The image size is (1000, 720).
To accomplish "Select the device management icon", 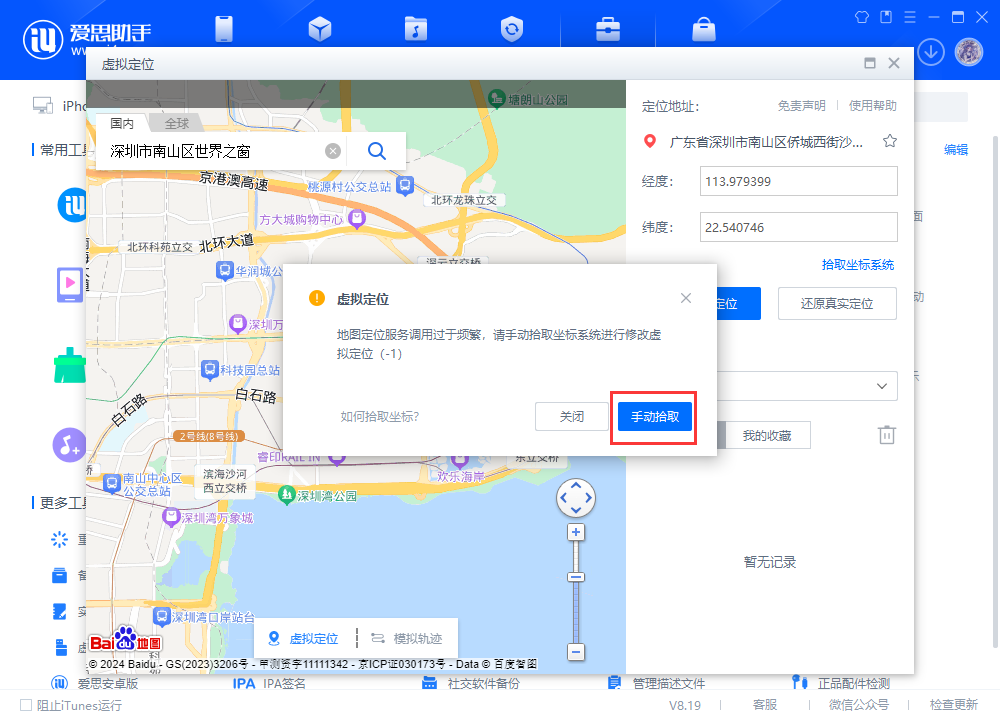I will click(223, 29).
